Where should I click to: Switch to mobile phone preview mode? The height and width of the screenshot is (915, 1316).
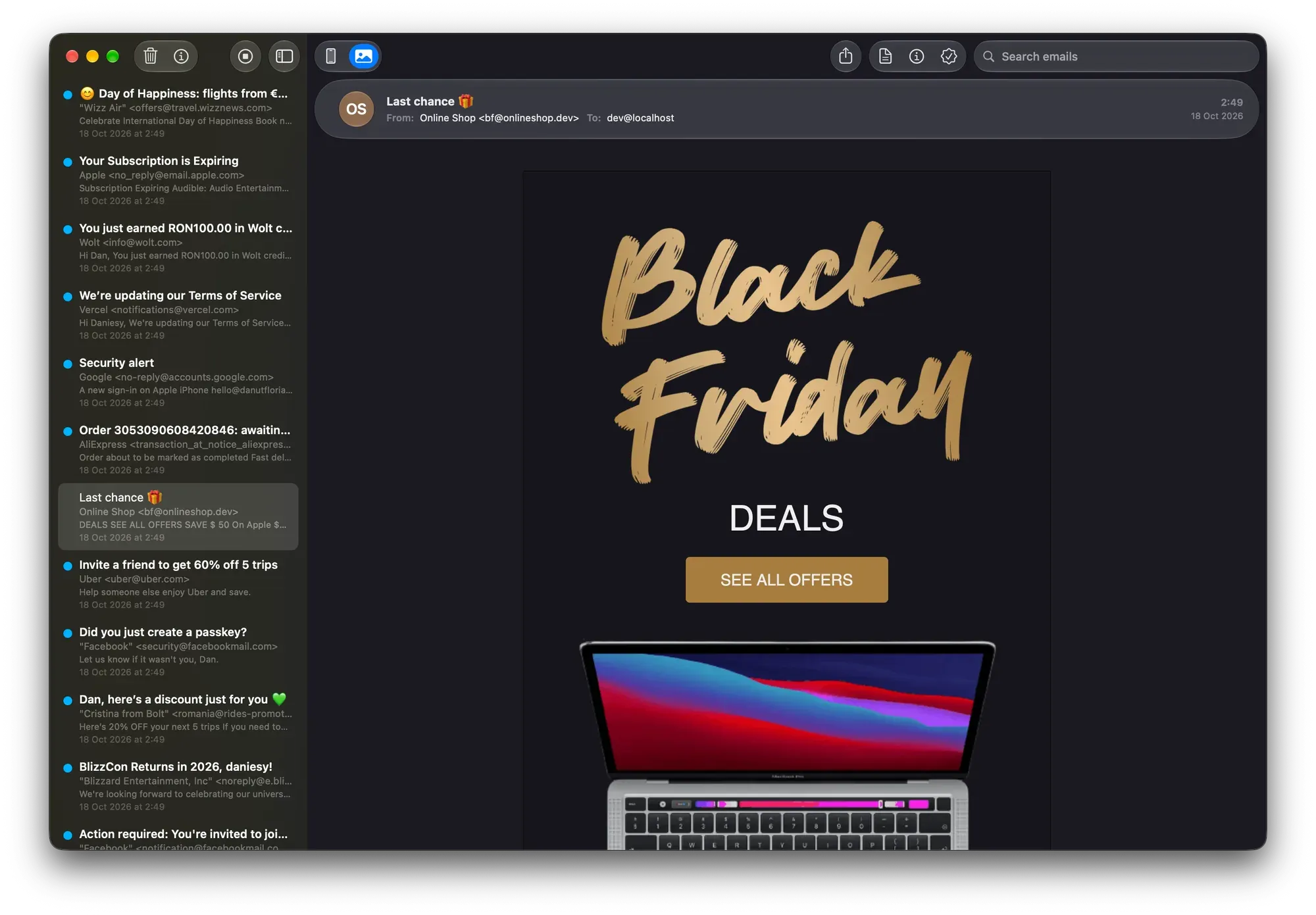[331, 57]
